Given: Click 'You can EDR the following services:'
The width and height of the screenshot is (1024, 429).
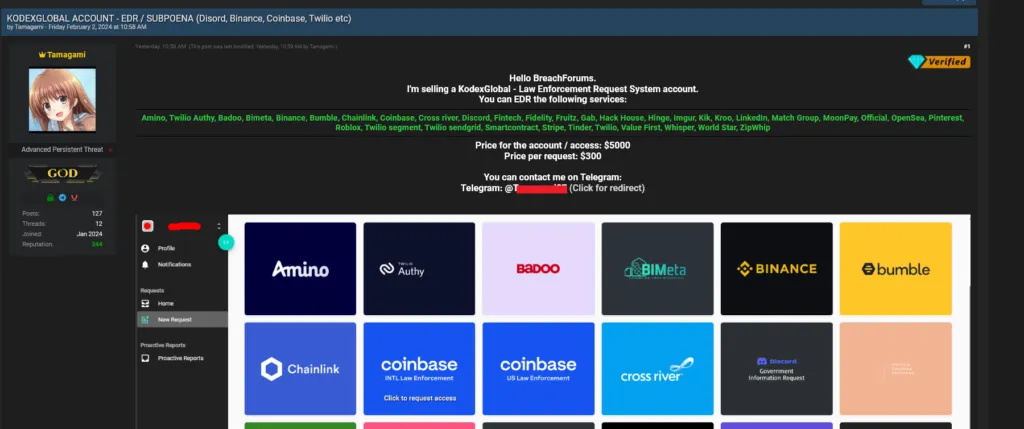Looking at the screenshot, I should [552, 99].
